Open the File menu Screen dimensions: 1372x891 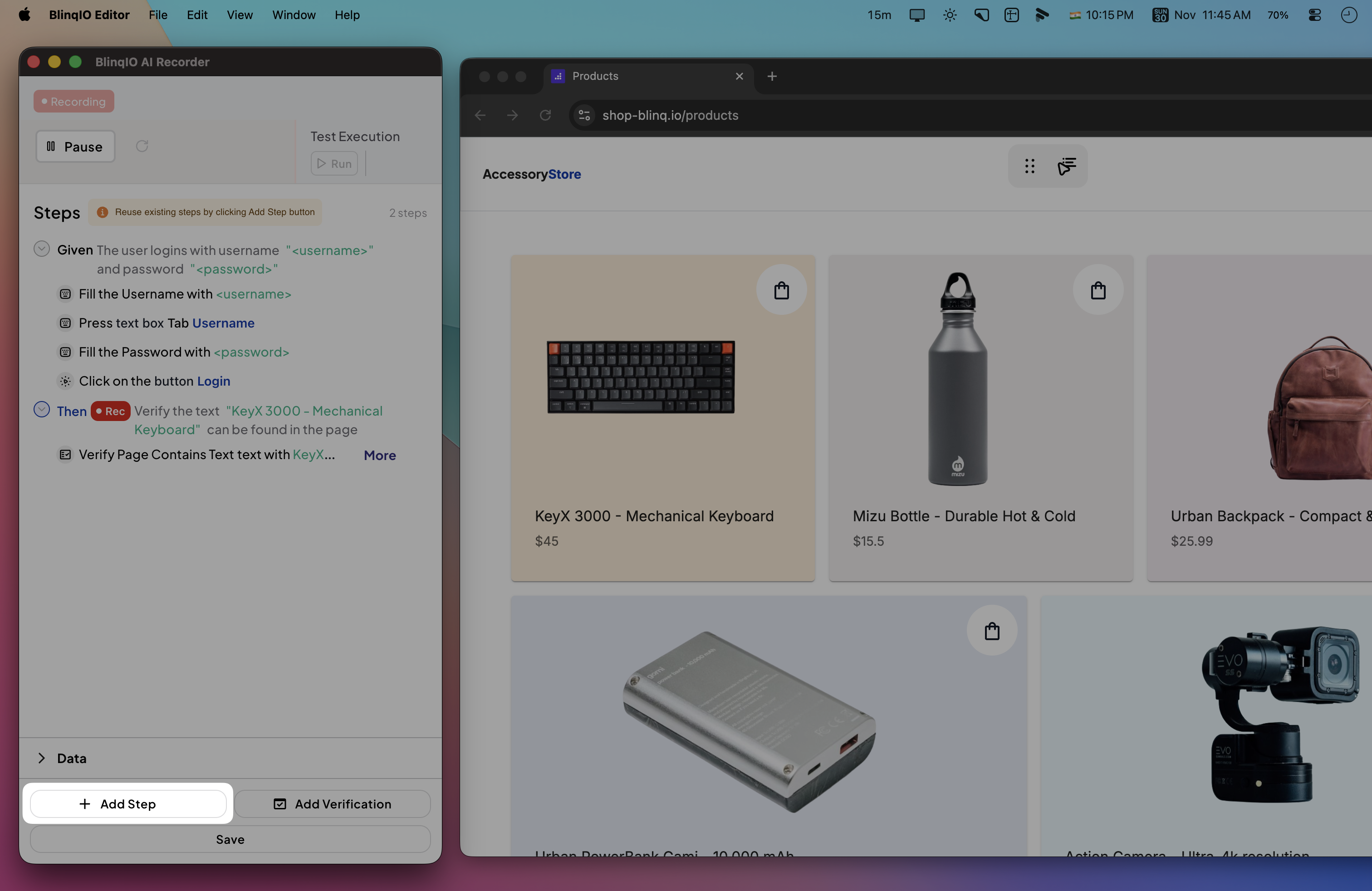tap(157, 15)
